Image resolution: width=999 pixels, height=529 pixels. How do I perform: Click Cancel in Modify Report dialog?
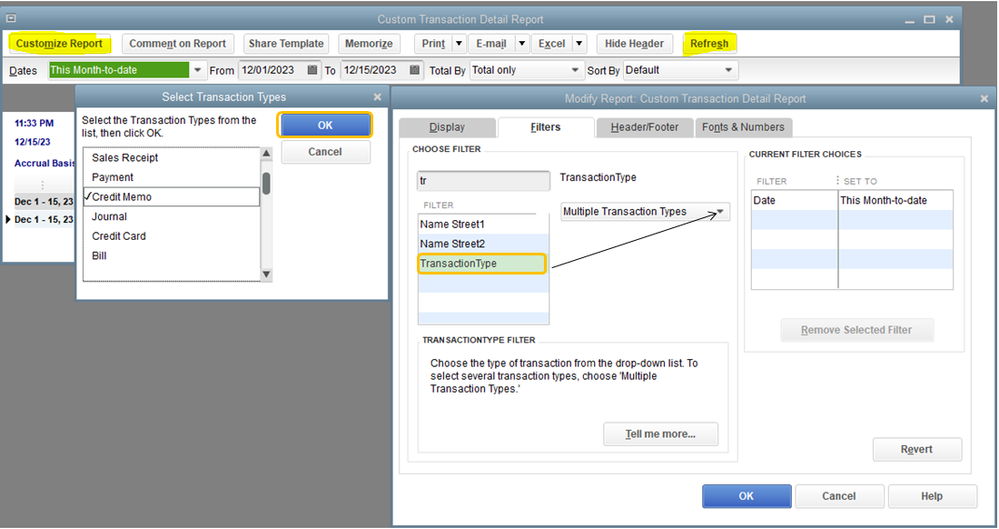[x=839, y=496]
